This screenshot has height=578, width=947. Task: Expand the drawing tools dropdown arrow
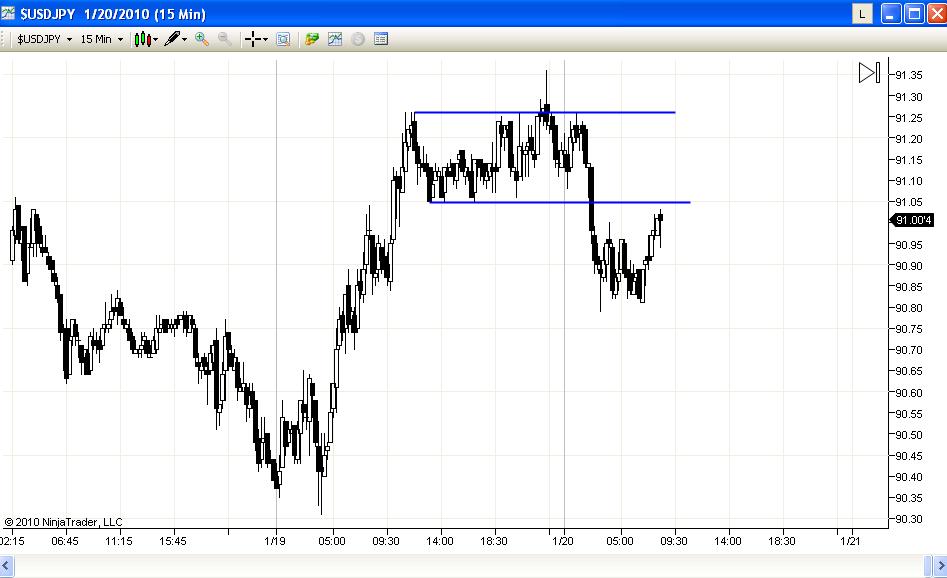coord(185,40)
